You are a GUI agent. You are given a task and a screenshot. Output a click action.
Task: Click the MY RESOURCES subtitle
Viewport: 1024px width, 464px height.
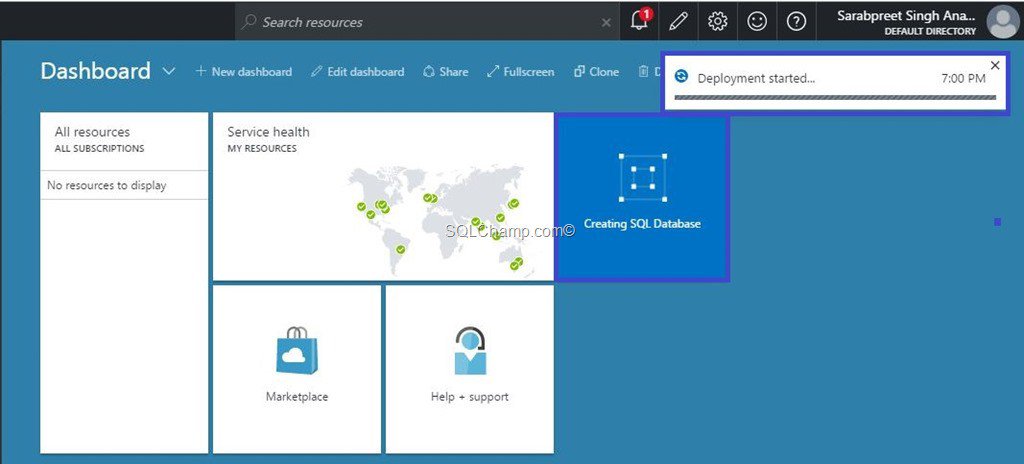pos(262,149)
